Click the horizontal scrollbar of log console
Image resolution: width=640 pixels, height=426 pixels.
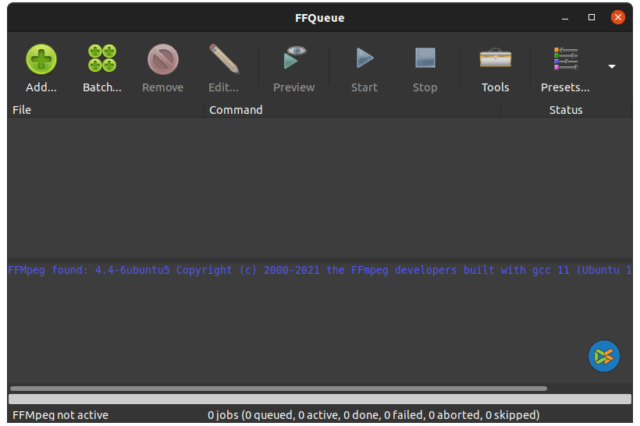click(278, 388)
